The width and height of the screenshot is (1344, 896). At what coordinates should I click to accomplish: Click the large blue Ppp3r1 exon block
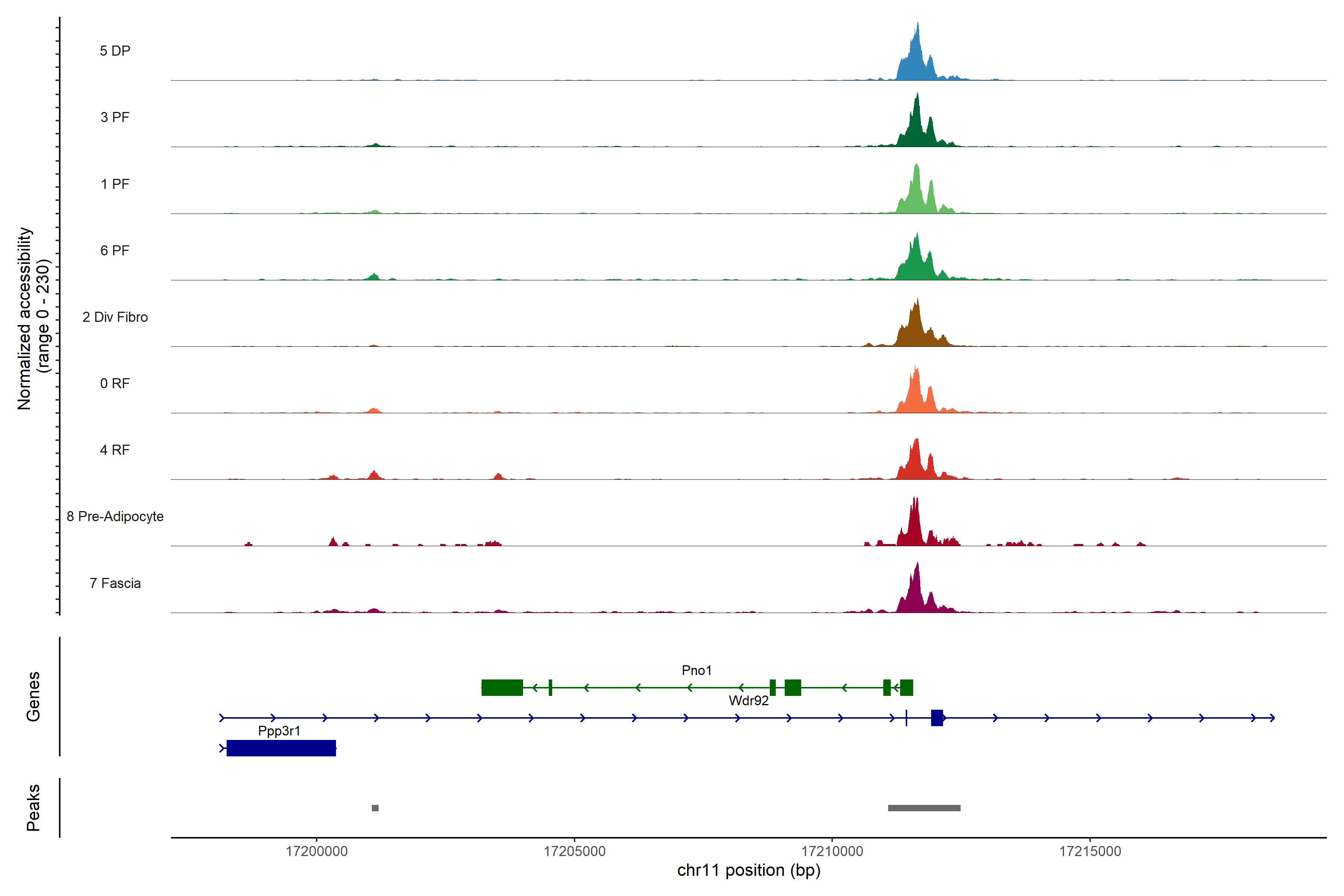pyautogui.click(x=281, y=748)
